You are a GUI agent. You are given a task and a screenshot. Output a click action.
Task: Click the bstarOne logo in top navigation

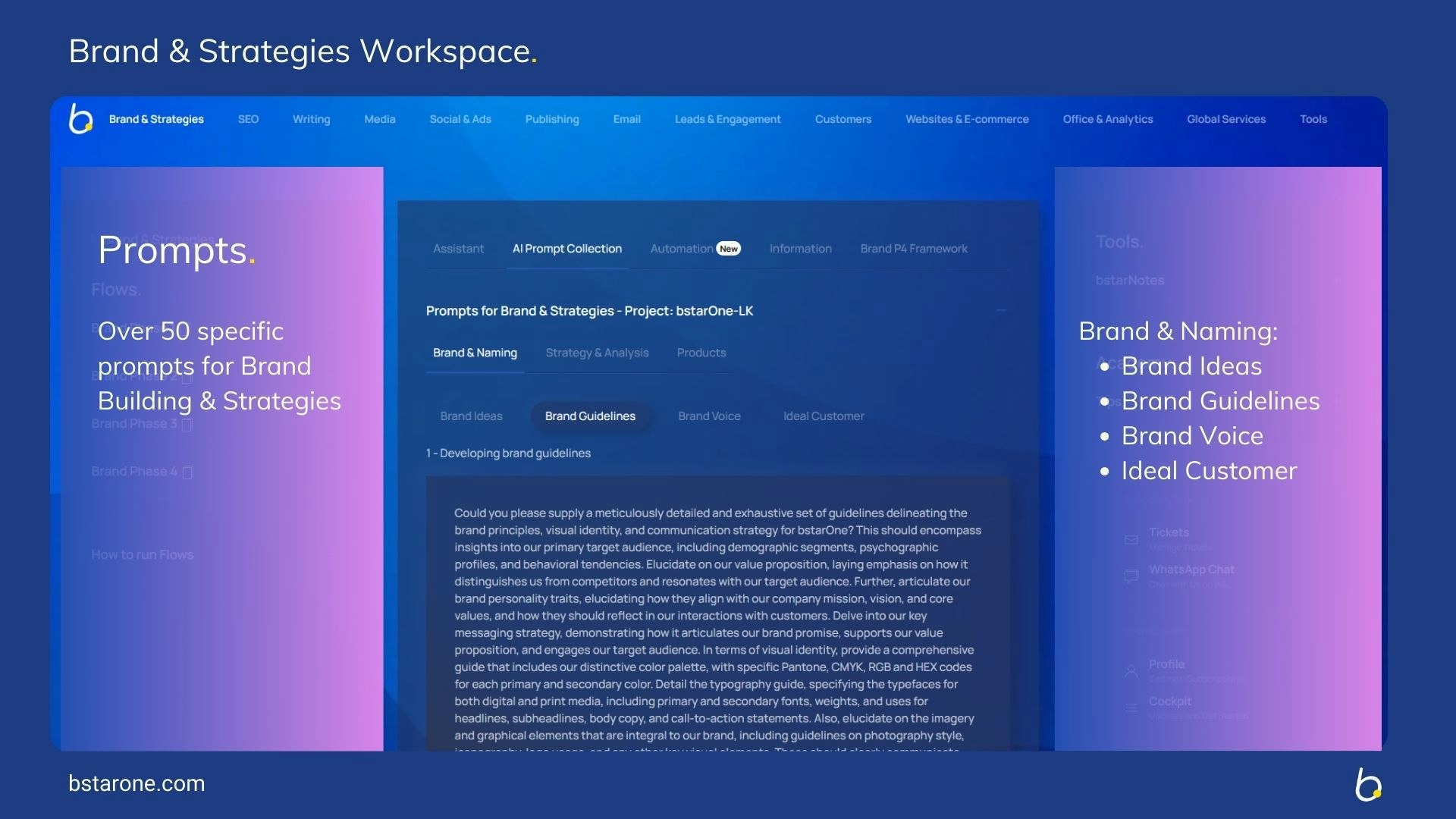coord(80,119)
